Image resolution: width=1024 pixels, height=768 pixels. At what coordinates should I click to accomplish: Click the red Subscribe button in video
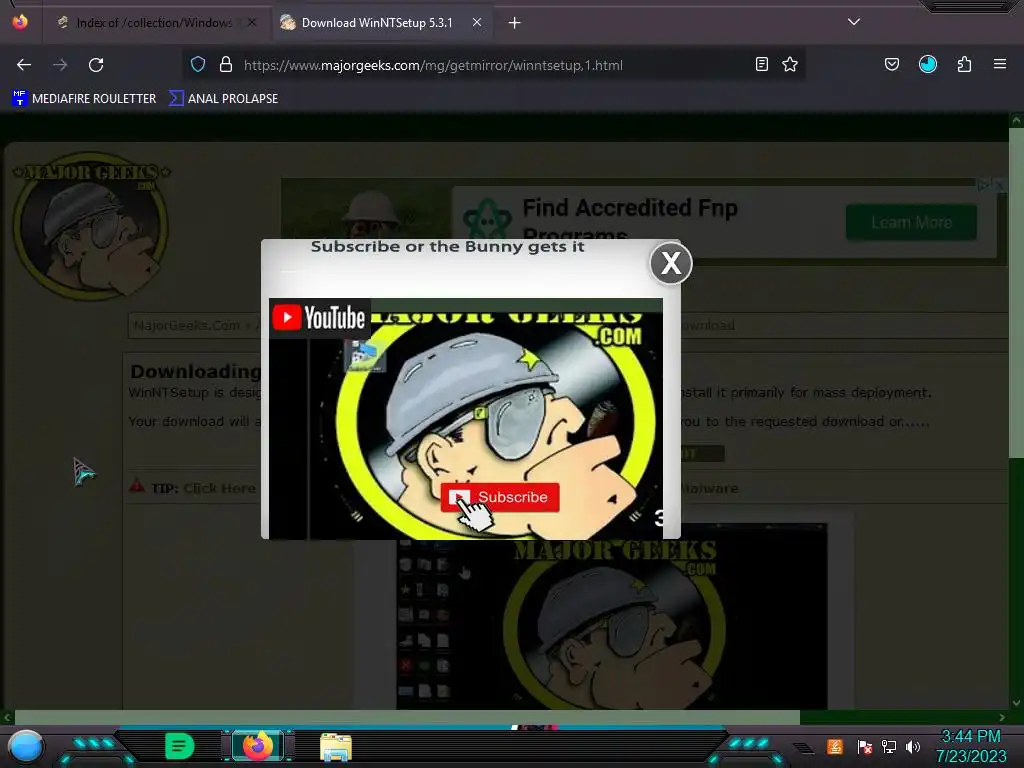pyautogui.click(x=500, y=497)
